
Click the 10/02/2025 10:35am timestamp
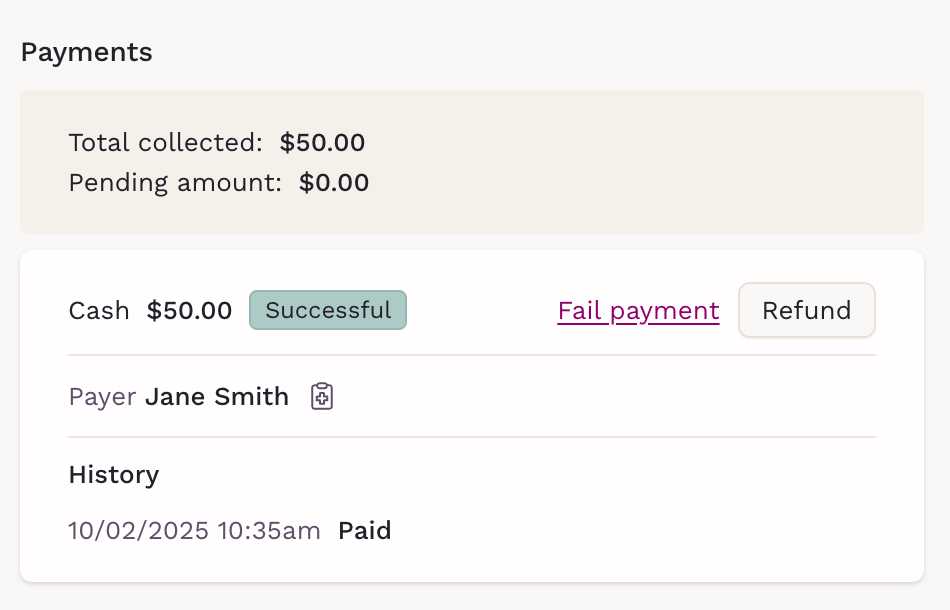[194, 530]
